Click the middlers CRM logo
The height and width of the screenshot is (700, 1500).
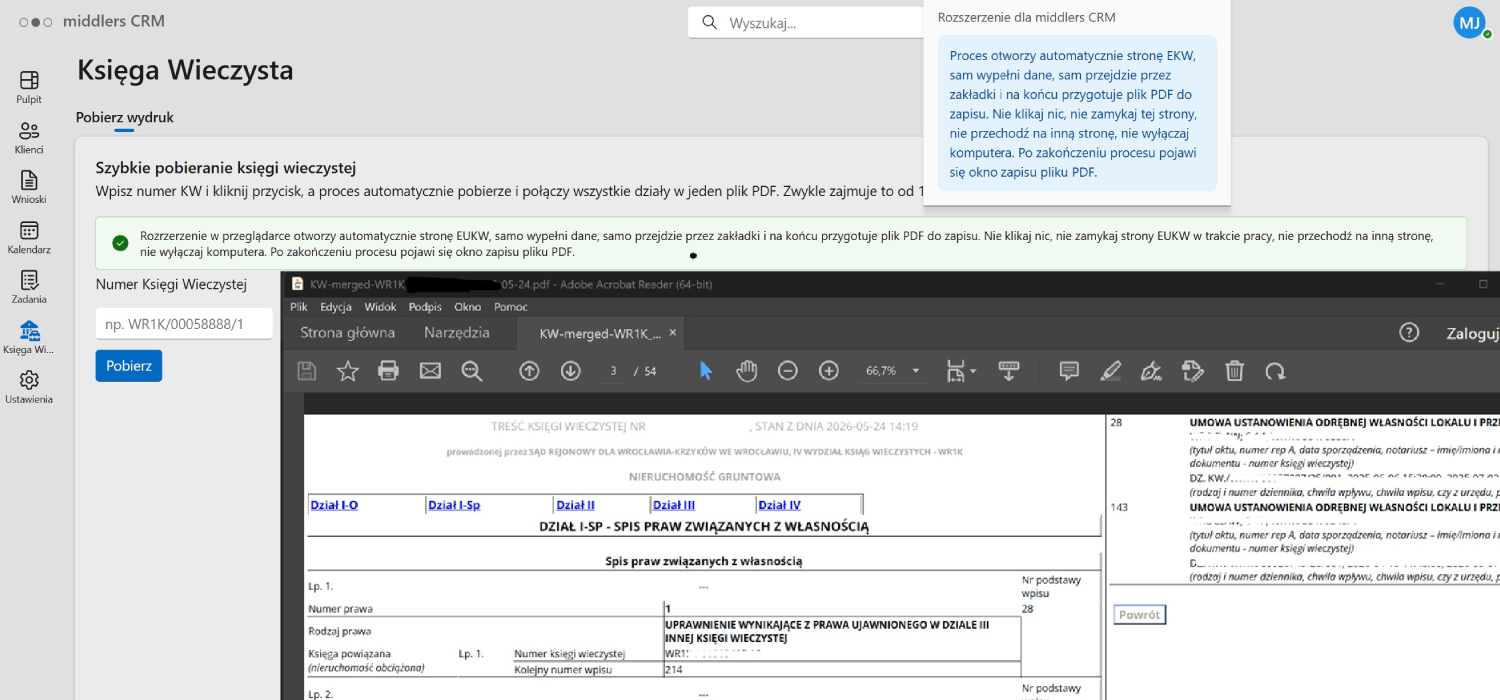[x=92, y=21]
